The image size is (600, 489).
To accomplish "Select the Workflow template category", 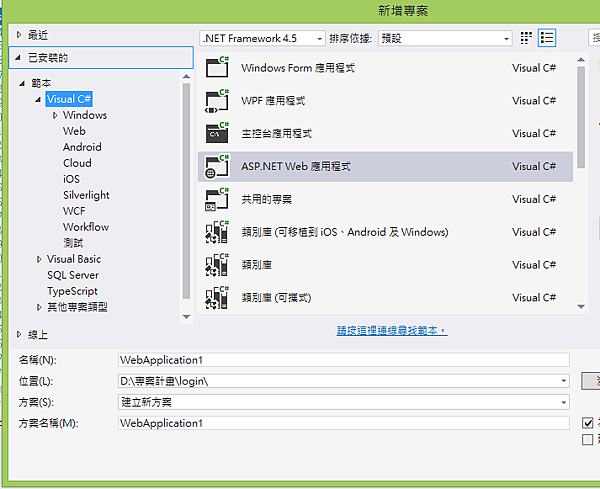I will click(86, 227).
